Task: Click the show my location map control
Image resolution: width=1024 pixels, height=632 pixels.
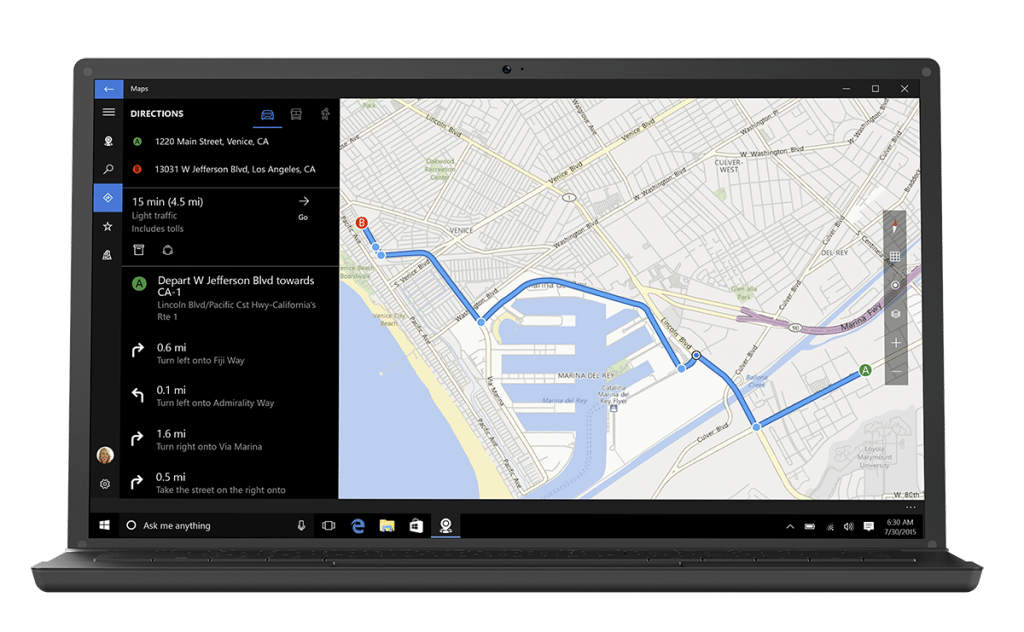Action: 895,285
